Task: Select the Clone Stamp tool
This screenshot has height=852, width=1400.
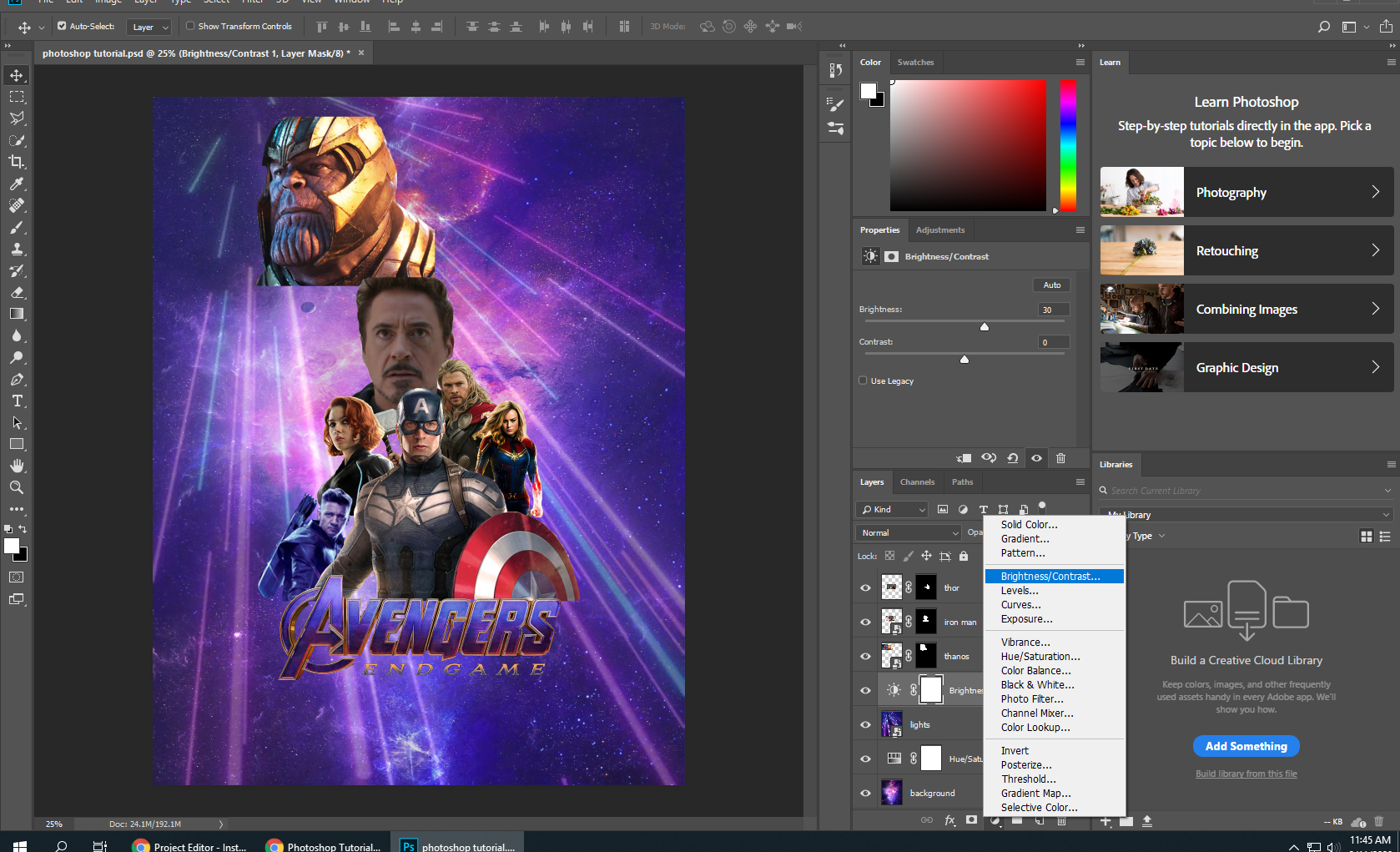Action: click(17, 249)
